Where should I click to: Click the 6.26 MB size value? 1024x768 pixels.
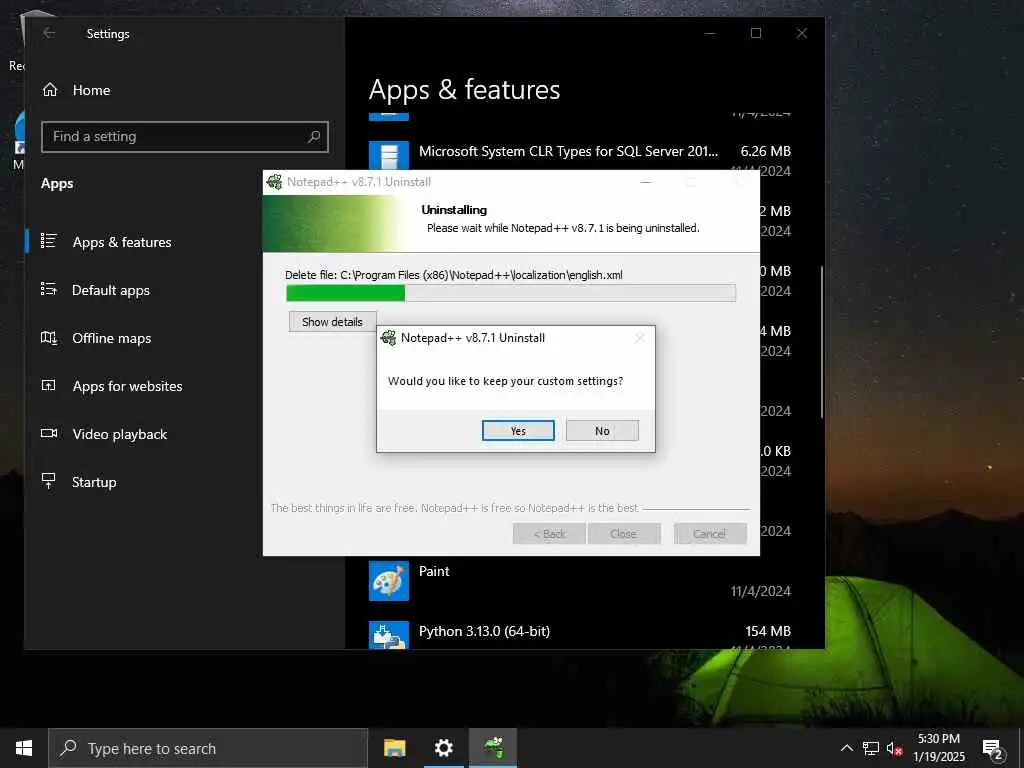(x=765, y=152)
